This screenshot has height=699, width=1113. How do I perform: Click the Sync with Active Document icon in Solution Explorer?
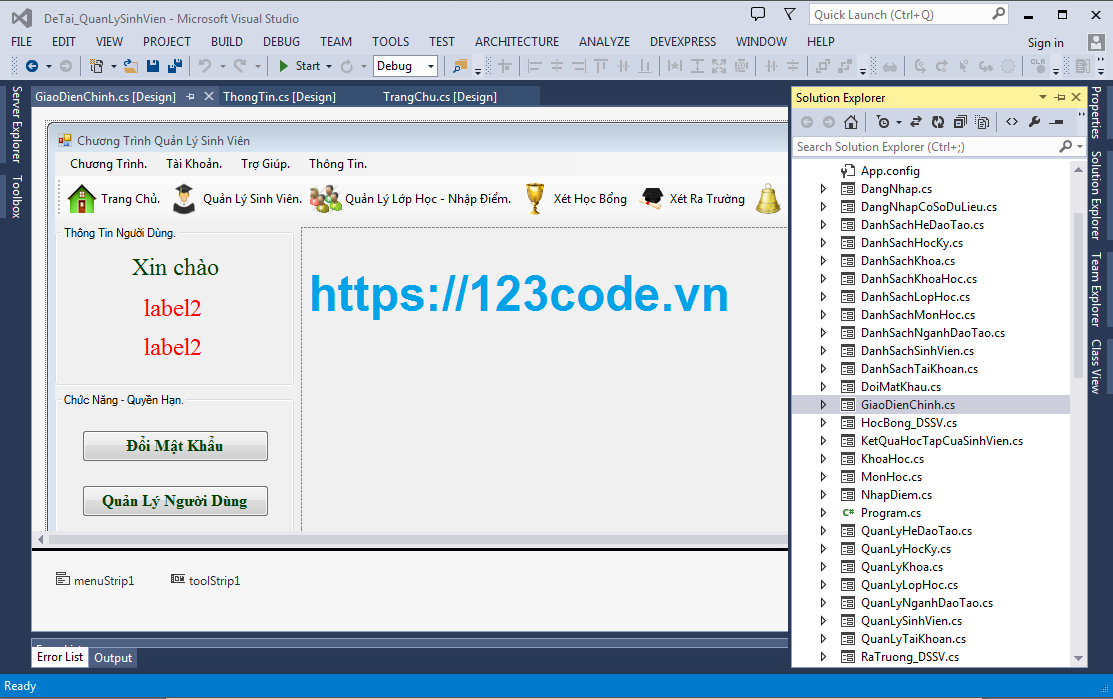(917, 121)
